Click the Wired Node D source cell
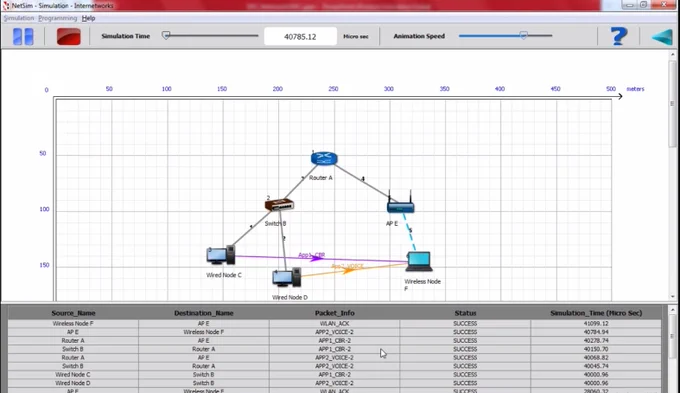This screenshot has width=680, height=393. tap(73, 383)
